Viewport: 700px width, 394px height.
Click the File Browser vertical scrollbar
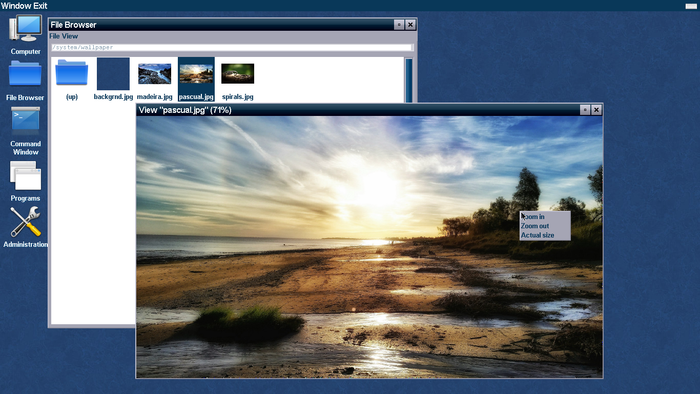[x=408, y=80]
